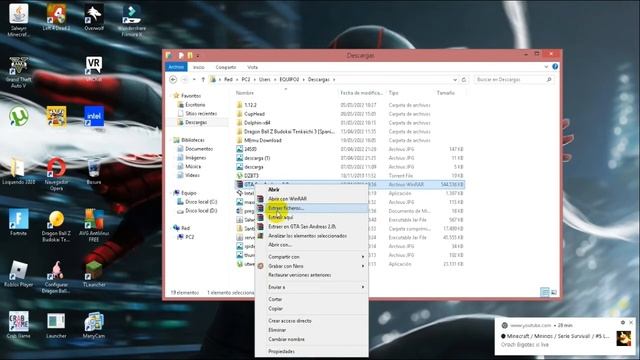Viewport: 640px width, 360px height.
Task: Open the YouTube Minecraft notification
Action: pyautogui.click(x=565, y=336)
